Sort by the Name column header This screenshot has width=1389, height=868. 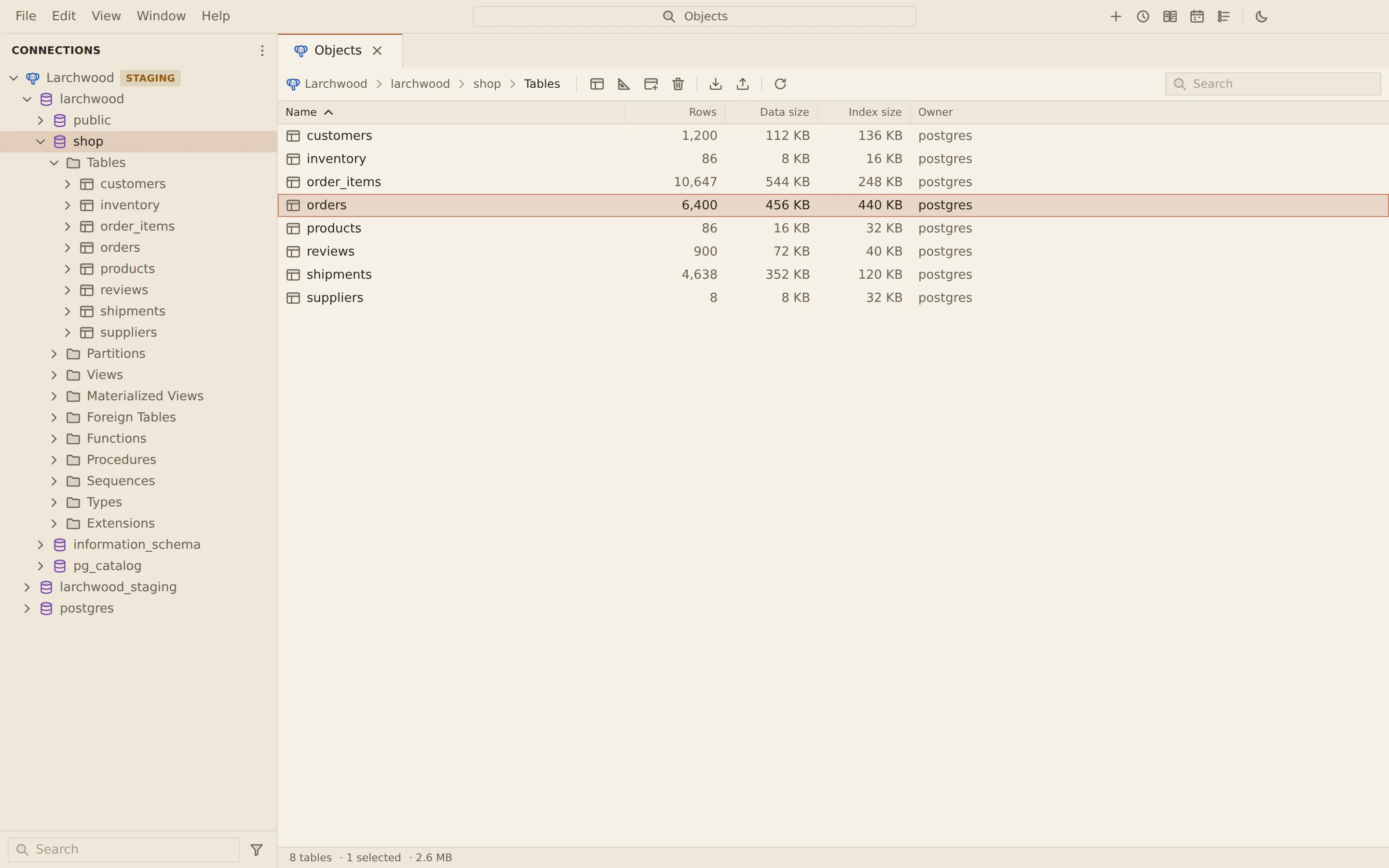coord(451,112)
